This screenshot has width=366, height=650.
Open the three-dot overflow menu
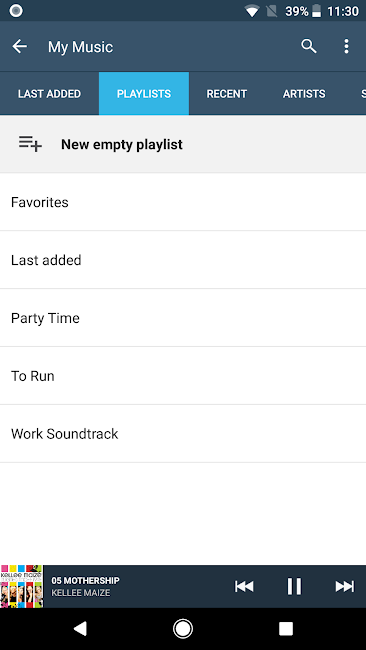pyautogui.click(x=347, y=46)
